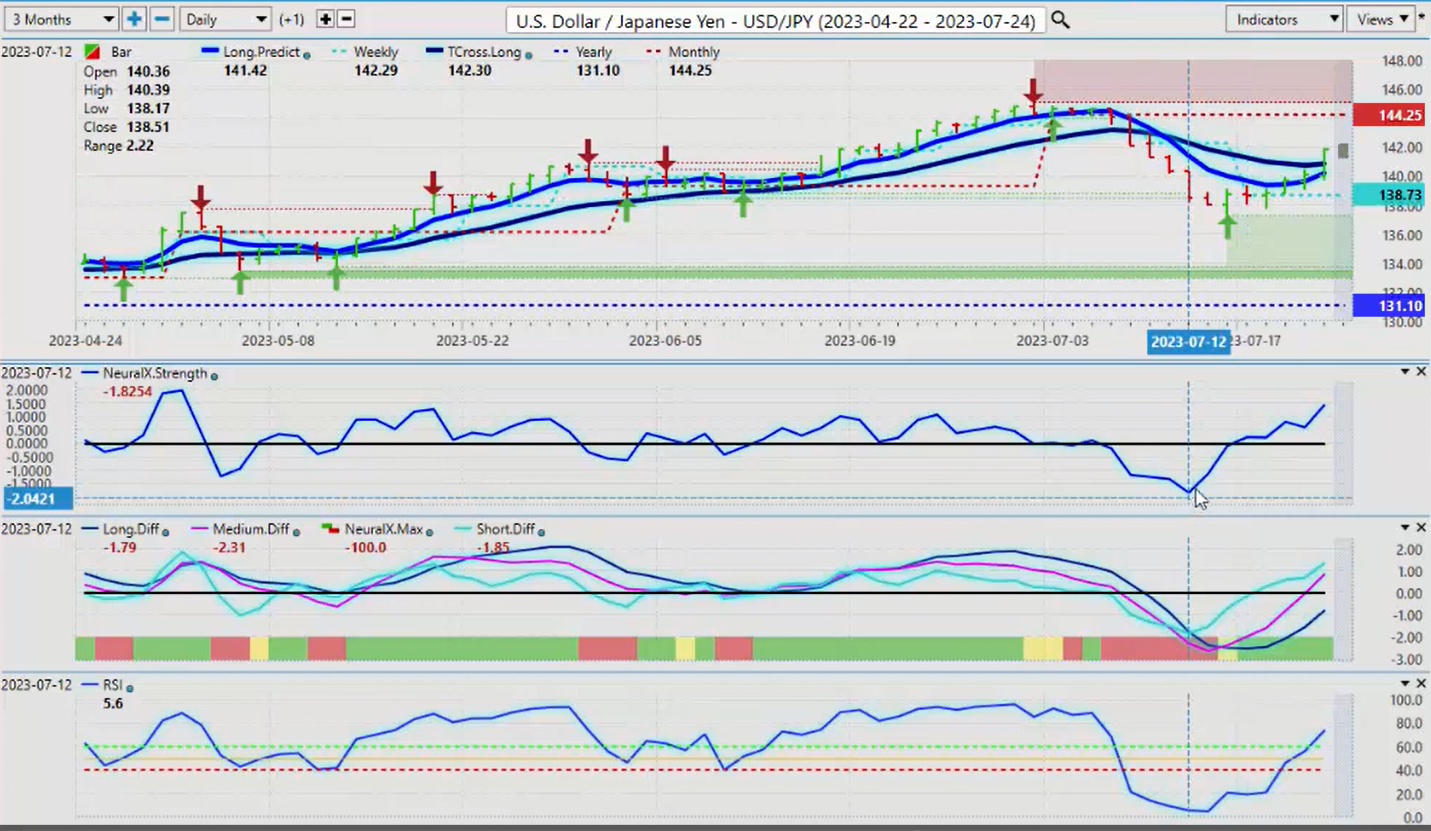
Task: Open NeuralX.Strength settings dot
Action: point(215,375)
